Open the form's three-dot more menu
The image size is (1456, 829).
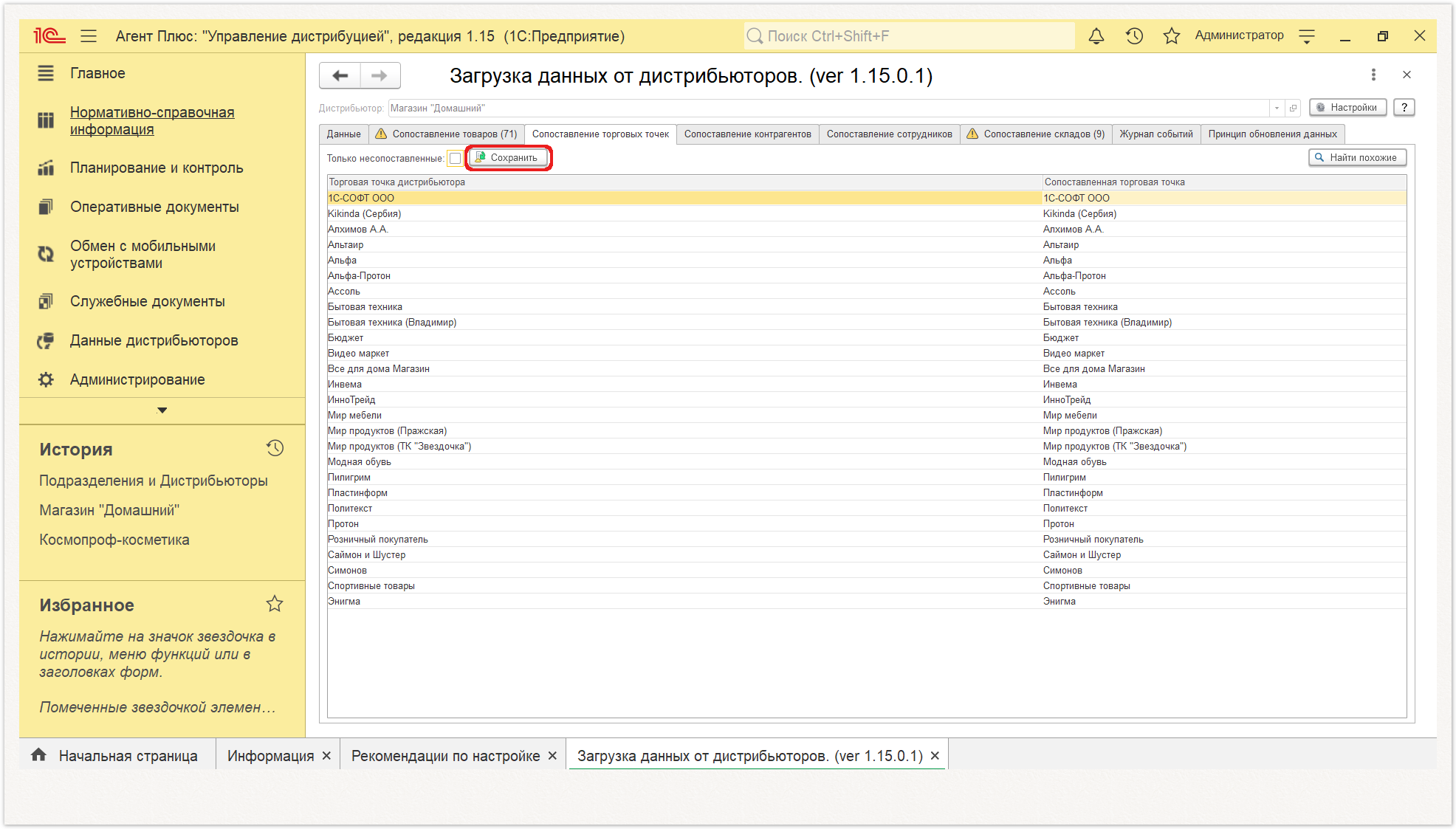coord(1373,75)
